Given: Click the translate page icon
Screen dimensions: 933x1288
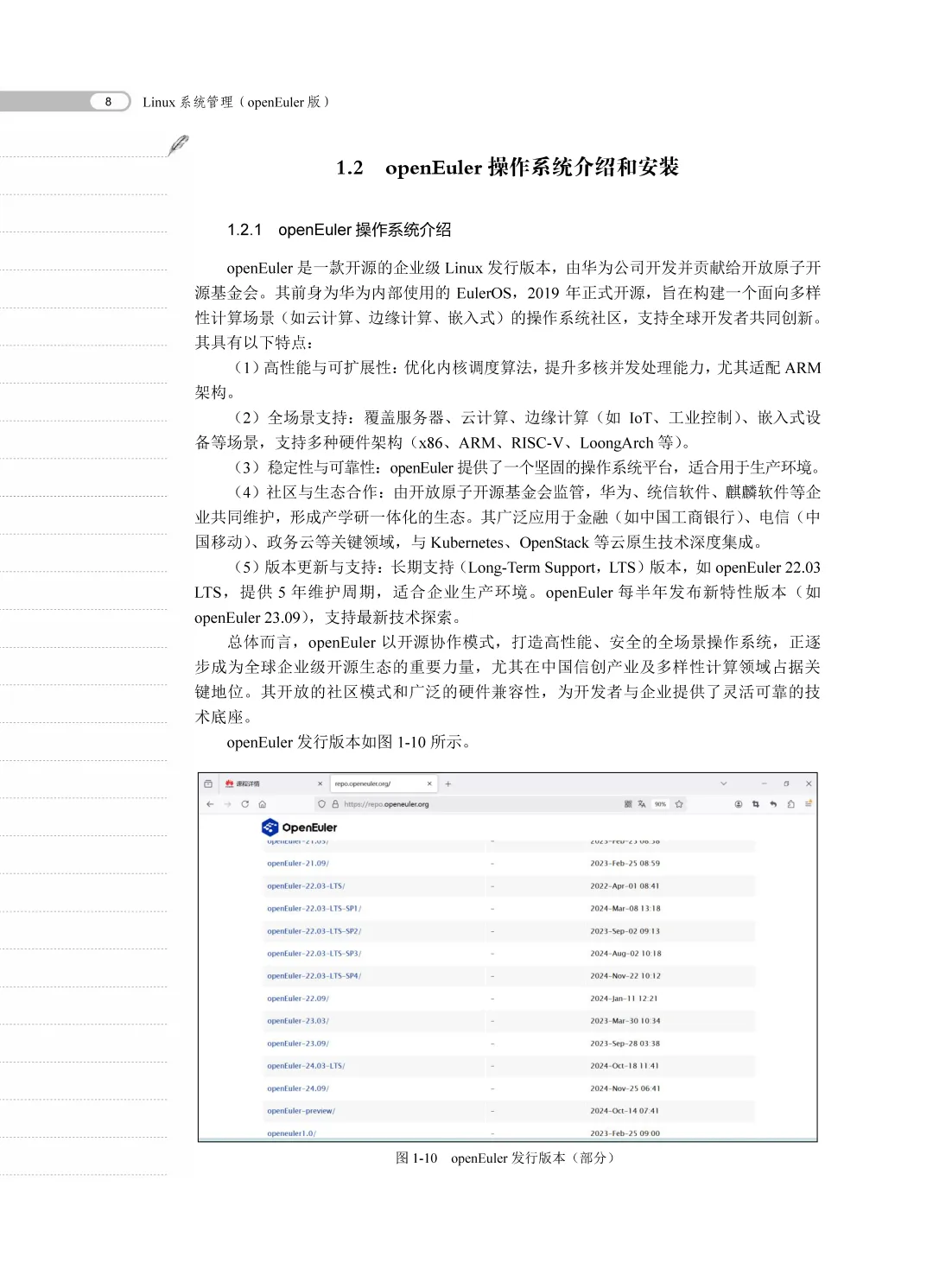Looking at the screenshot, I should [642, 804].
